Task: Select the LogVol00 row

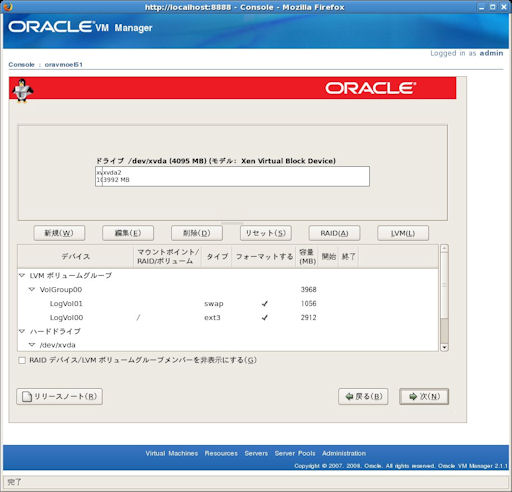Action: pos(228,318)
